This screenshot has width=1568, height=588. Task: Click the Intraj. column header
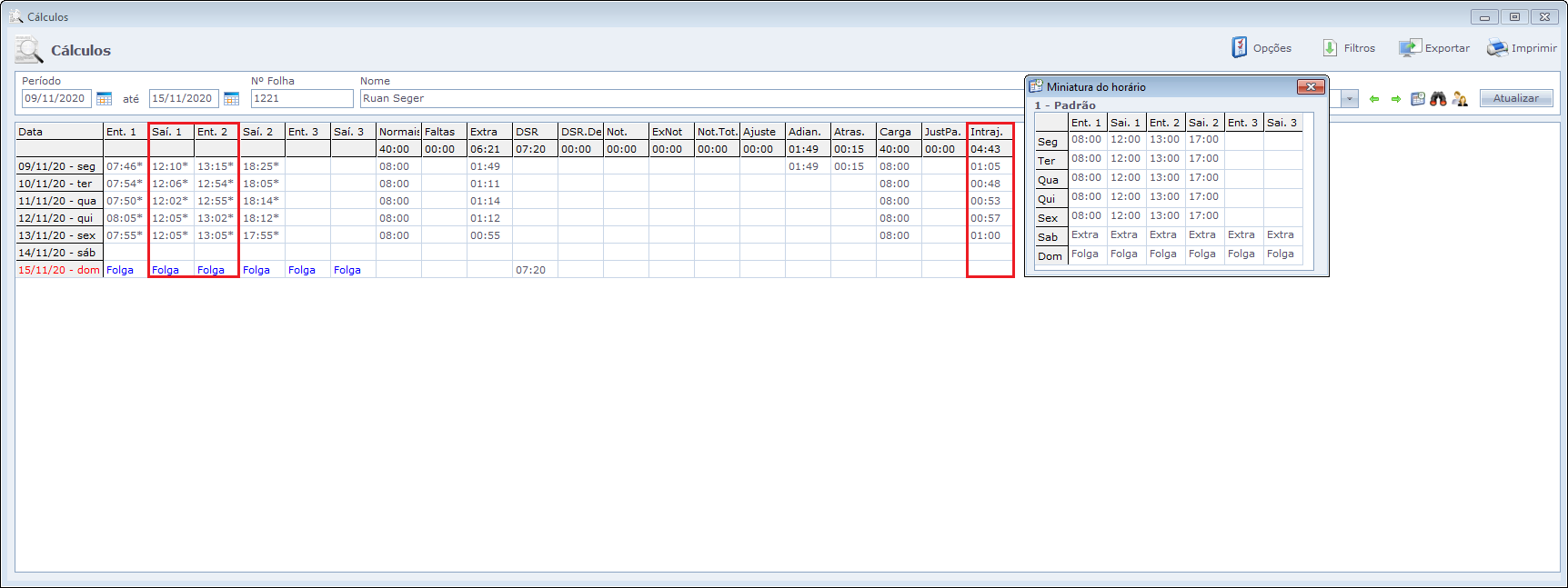[989, 132]
